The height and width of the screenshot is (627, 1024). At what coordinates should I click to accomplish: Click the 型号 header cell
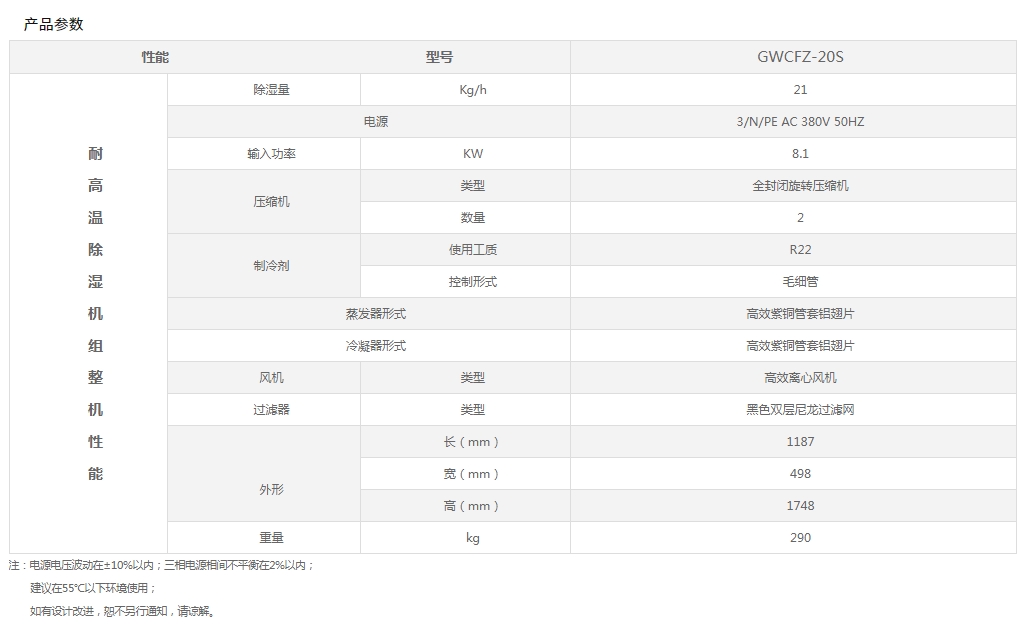439,57
